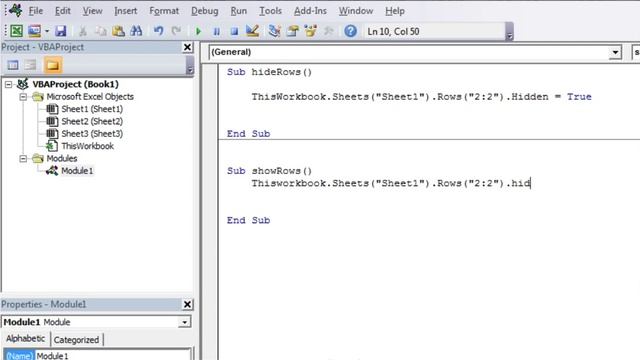Open Project Explorer toolbar icon
This screenshot has height=360, width=640.
(274, 31)
